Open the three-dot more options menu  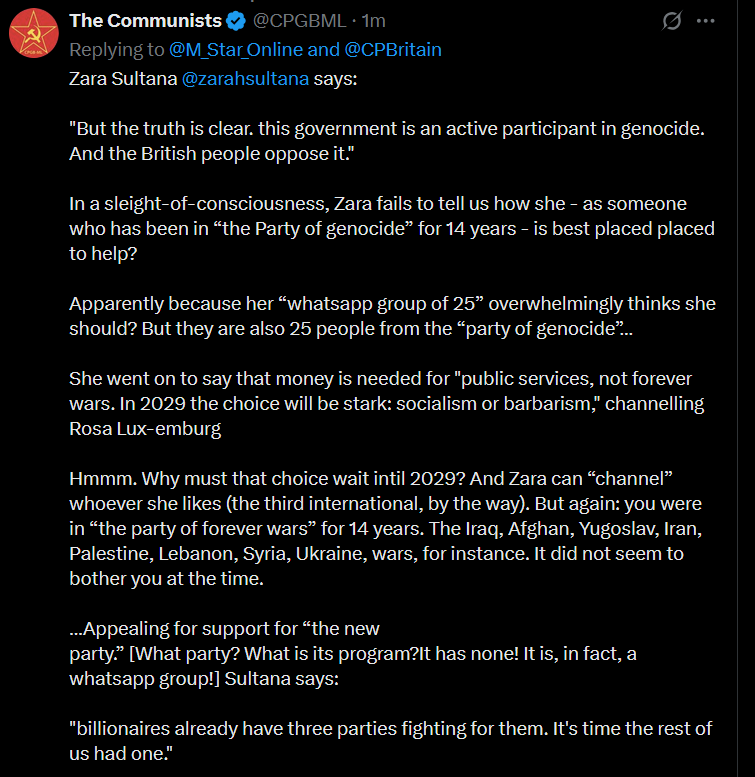(x=705, y=21)
